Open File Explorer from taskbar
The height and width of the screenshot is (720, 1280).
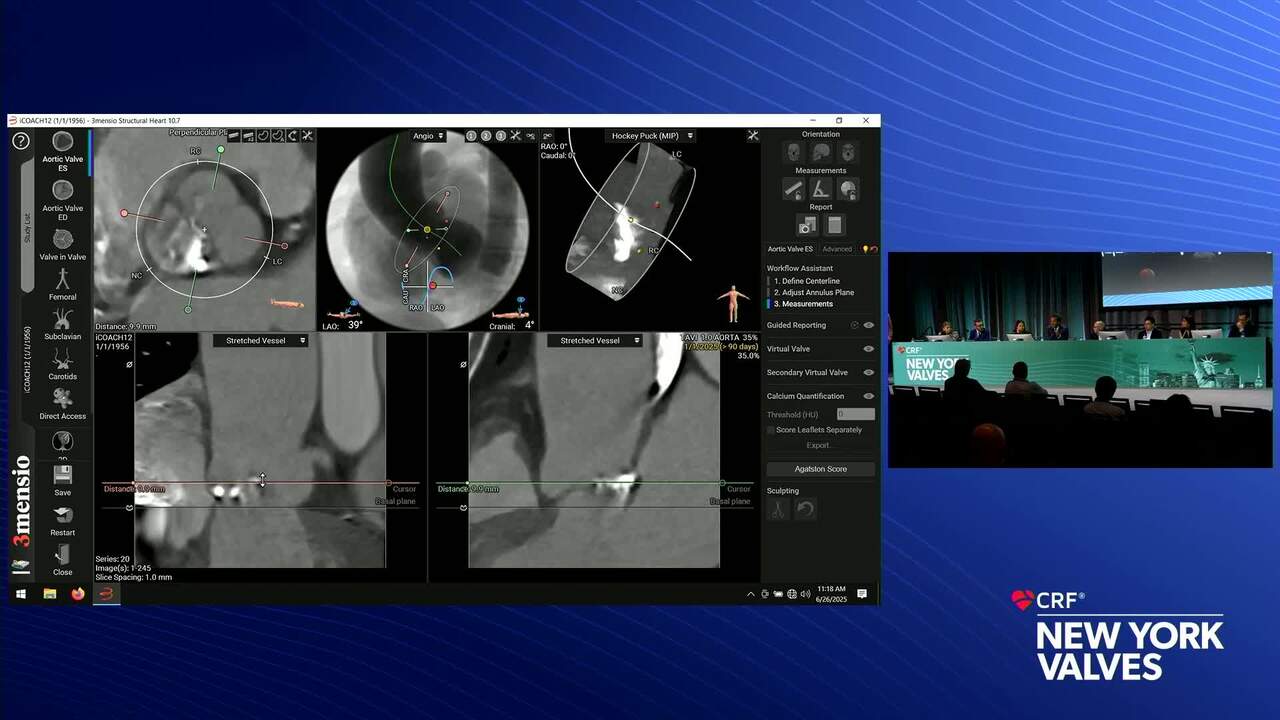[49, 594]
